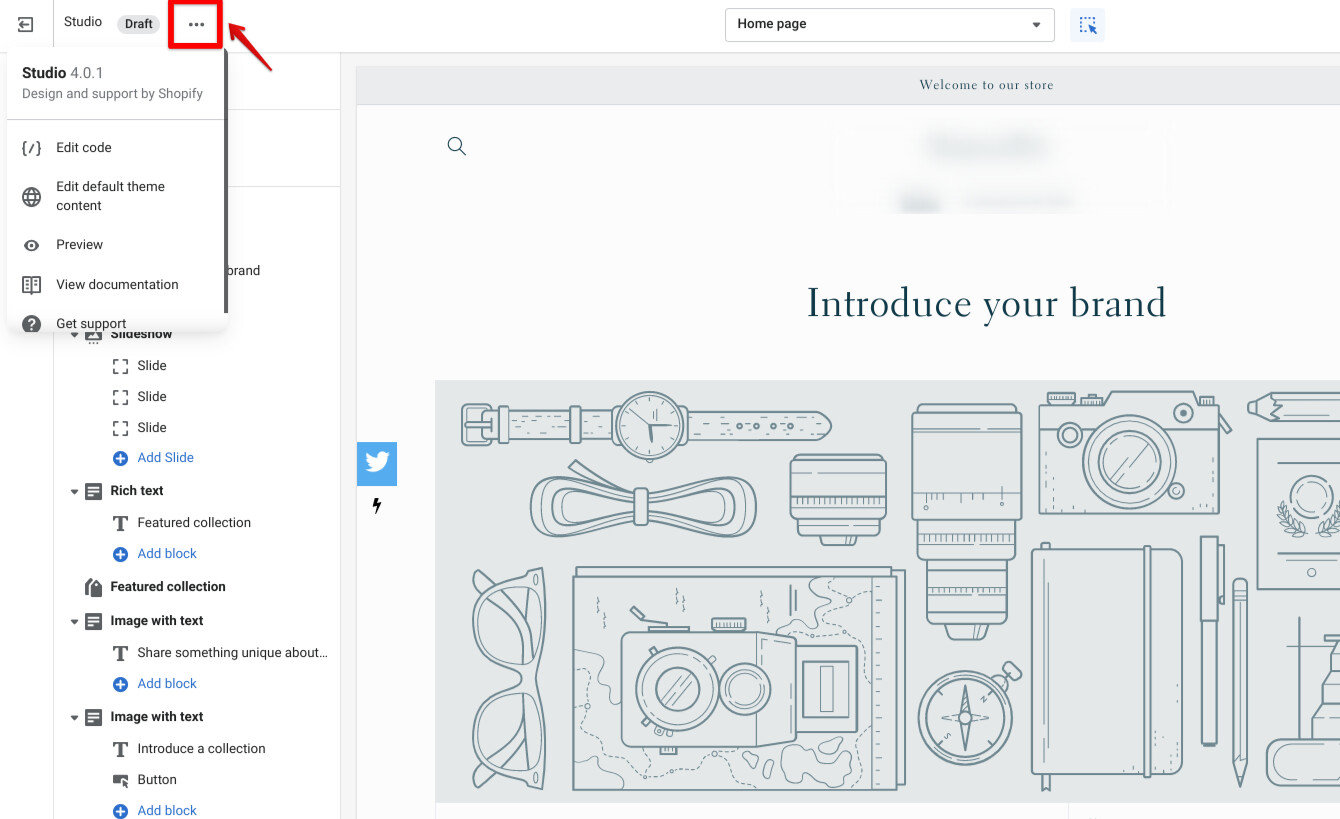
Task: Collapse Image with text above 'Introduce a collection'
Action: click(x=74, y=717)
